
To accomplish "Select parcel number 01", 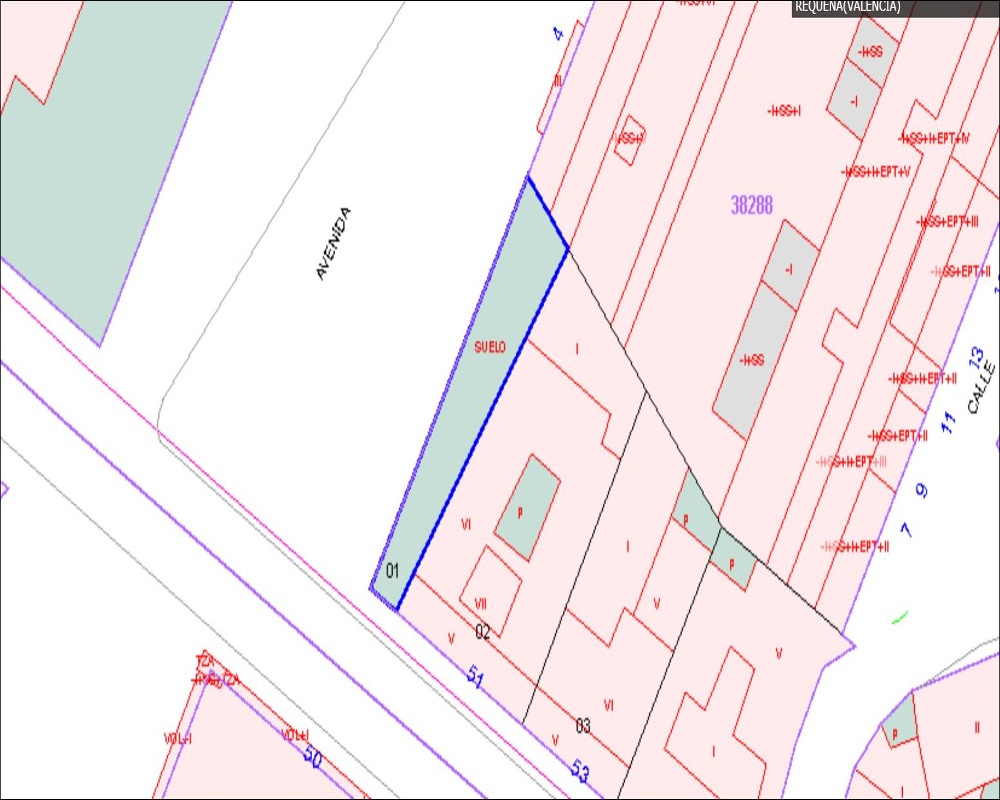I will pos(393,571).
